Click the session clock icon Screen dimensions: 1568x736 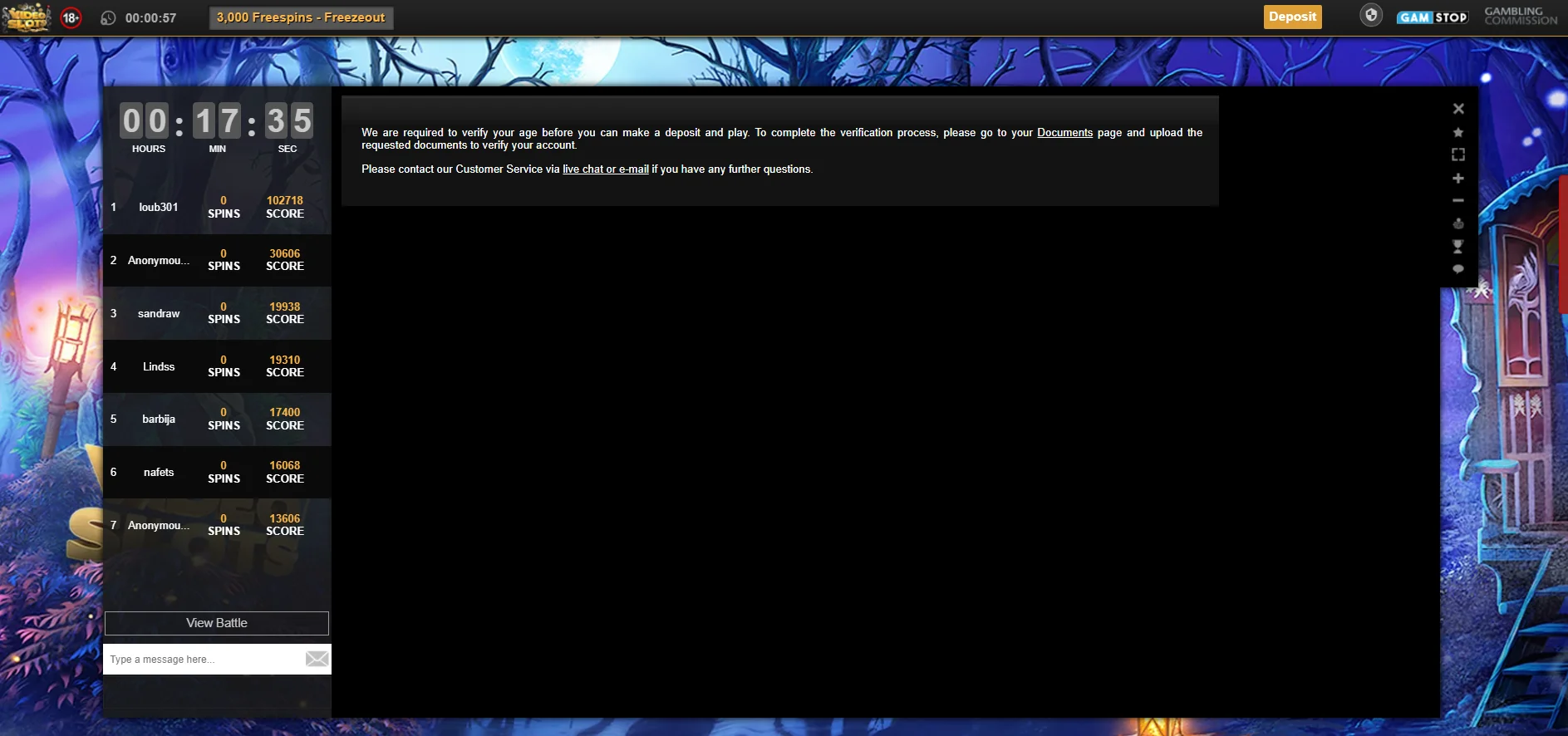tap(108, 17)
